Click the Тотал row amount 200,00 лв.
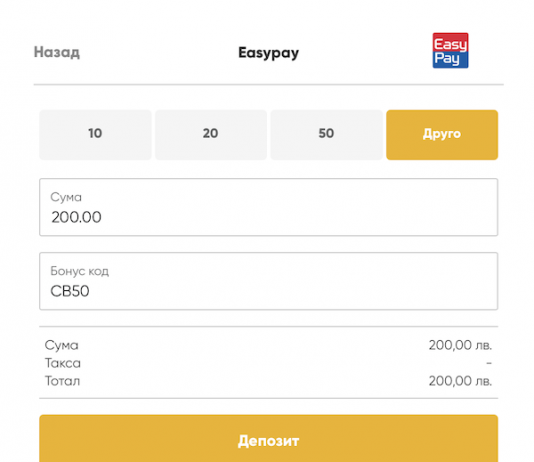 [x=460, y=381]
